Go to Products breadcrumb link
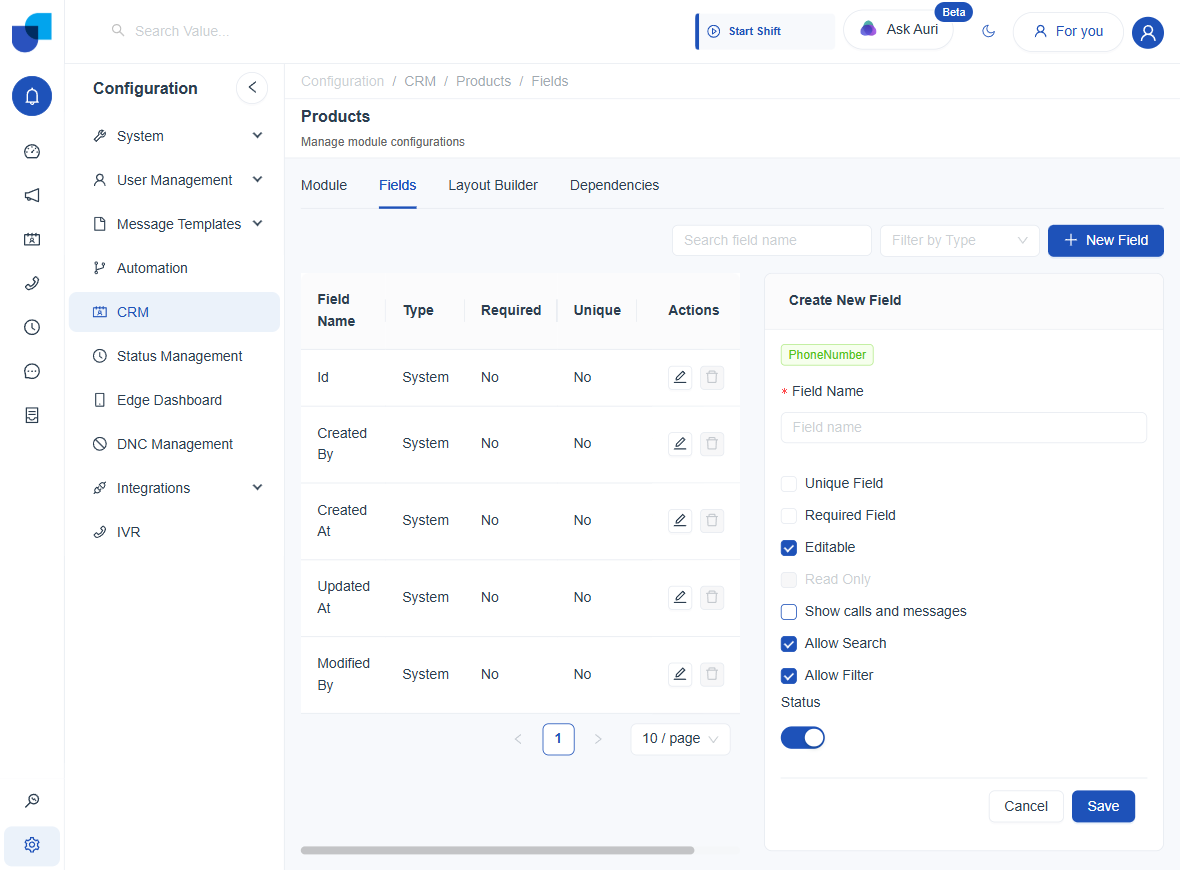1180x870 pixels. [x=483, y=81]
